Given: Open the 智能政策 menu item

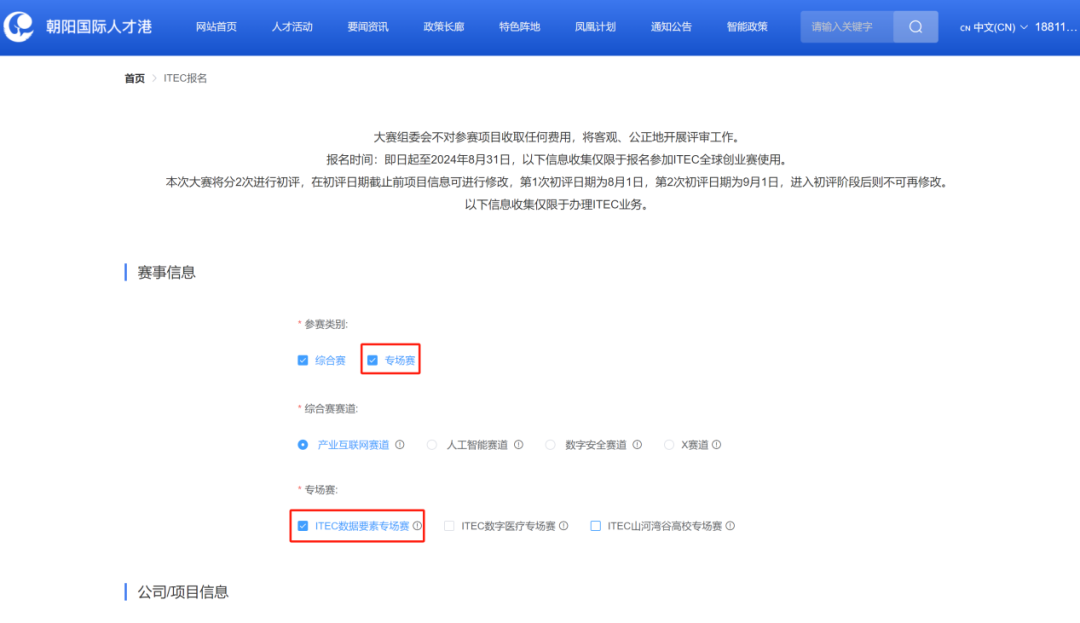Looking at the screenshot, I should click(747, 27).
